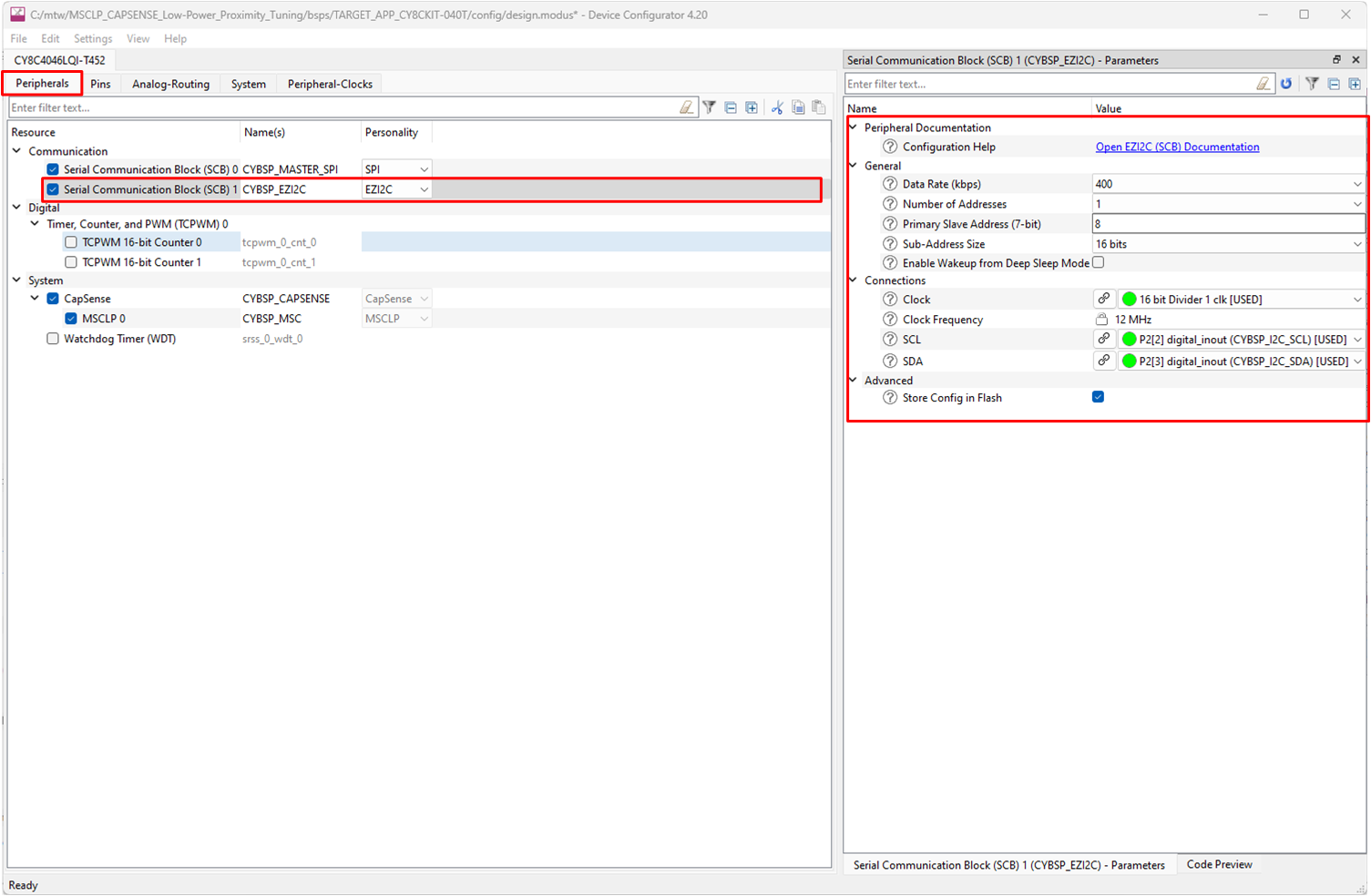This screenshot has width=1371, height=896.
Task: Click the filter funnel icon in Resource panel
Action: tap(709, 107)
